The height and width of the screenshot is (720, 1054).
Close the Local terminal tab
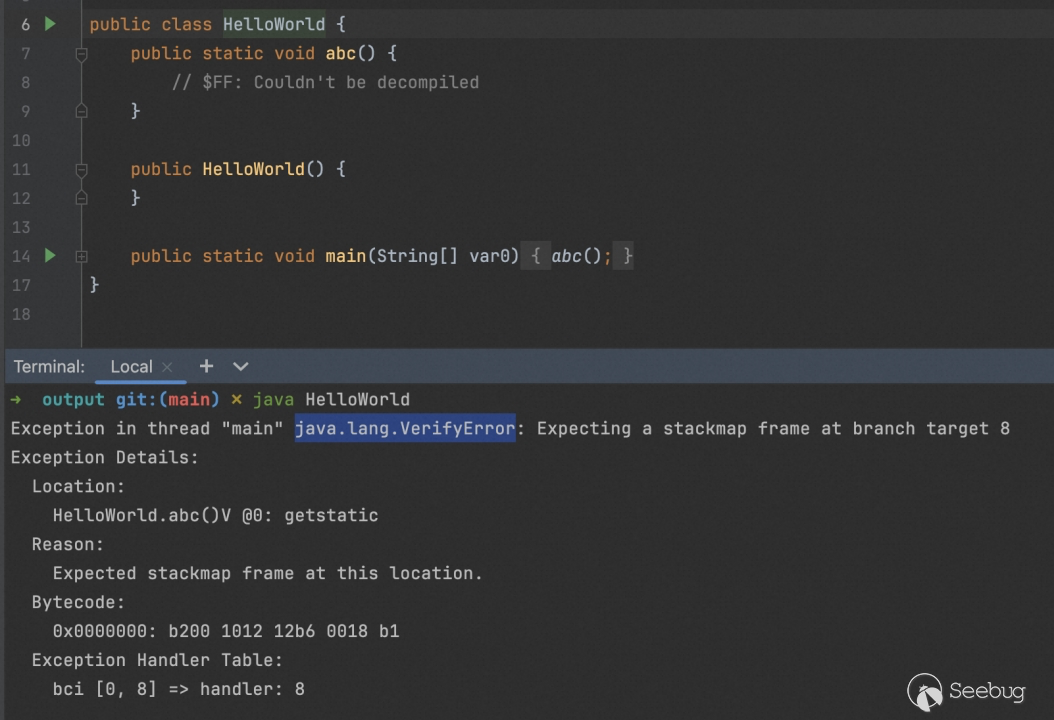(167, 367)
